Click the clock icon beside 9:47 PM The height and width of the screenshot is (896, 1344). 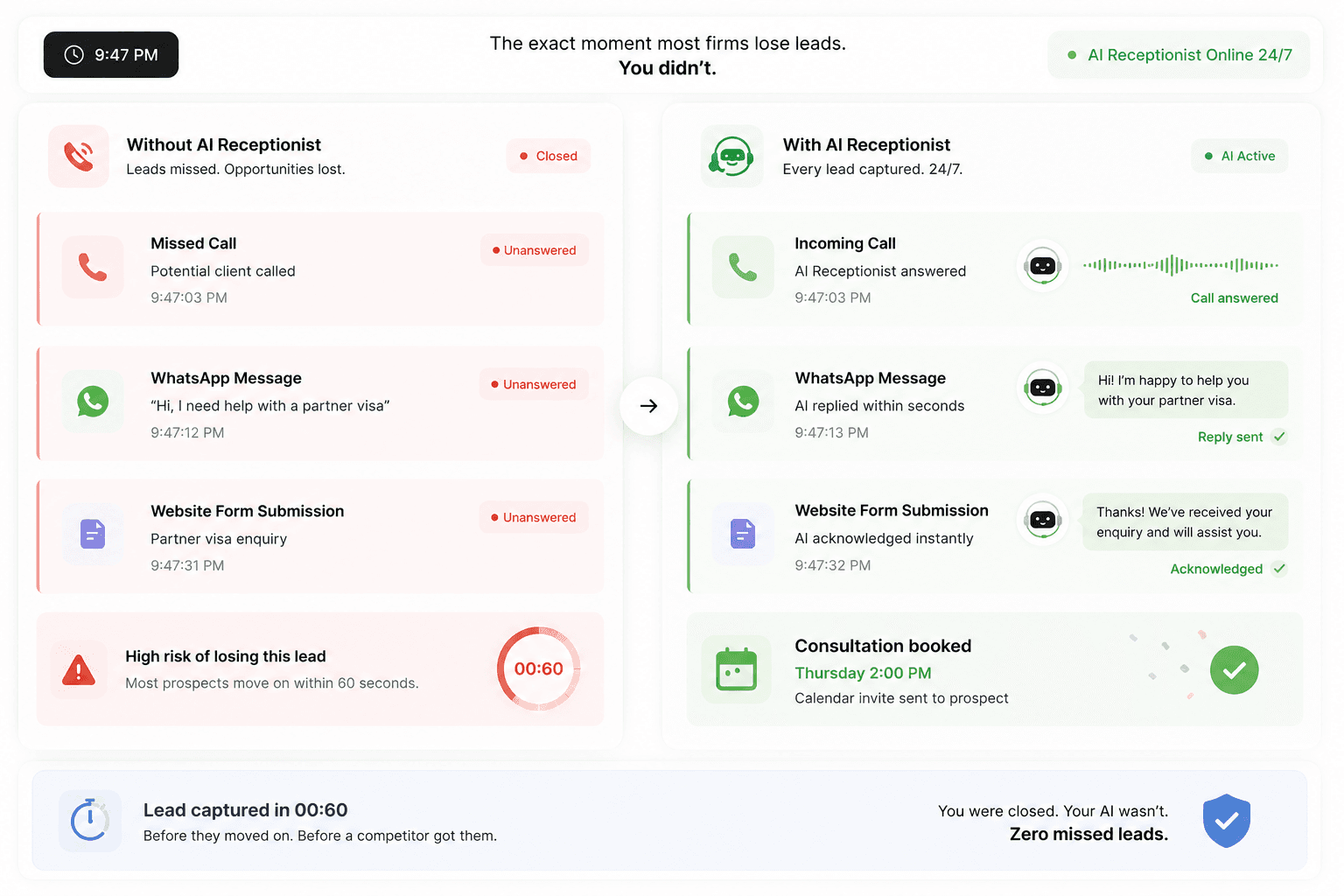pyautogui.click(x=74, y=54)
